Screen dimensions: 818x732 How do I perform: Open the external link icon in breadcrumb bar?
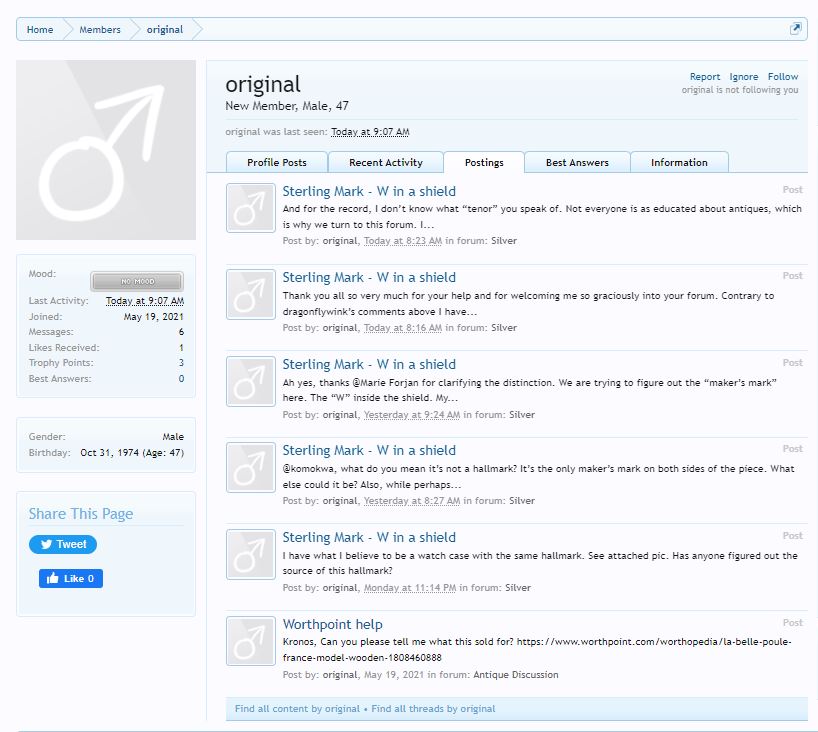pyautogui.click(x=795, y=29)
